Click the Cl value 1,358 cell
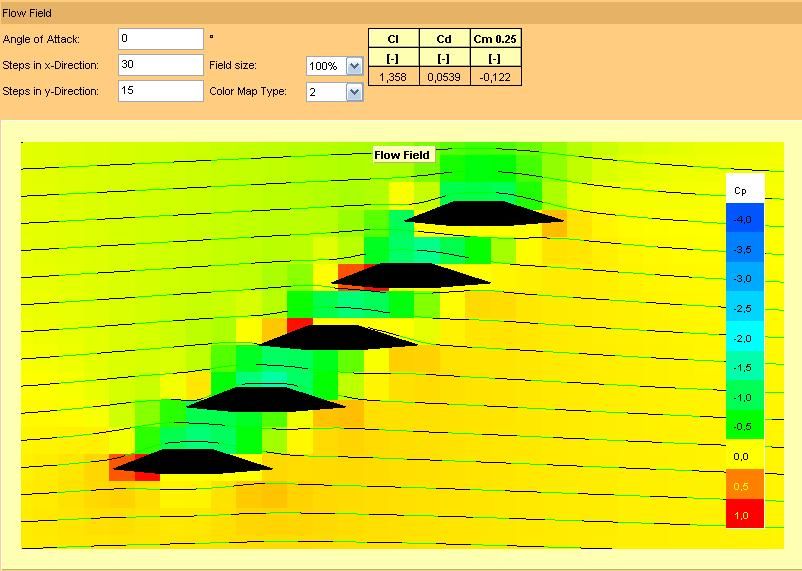The height and width of the screenshot is (571, 802). (393, 77)
